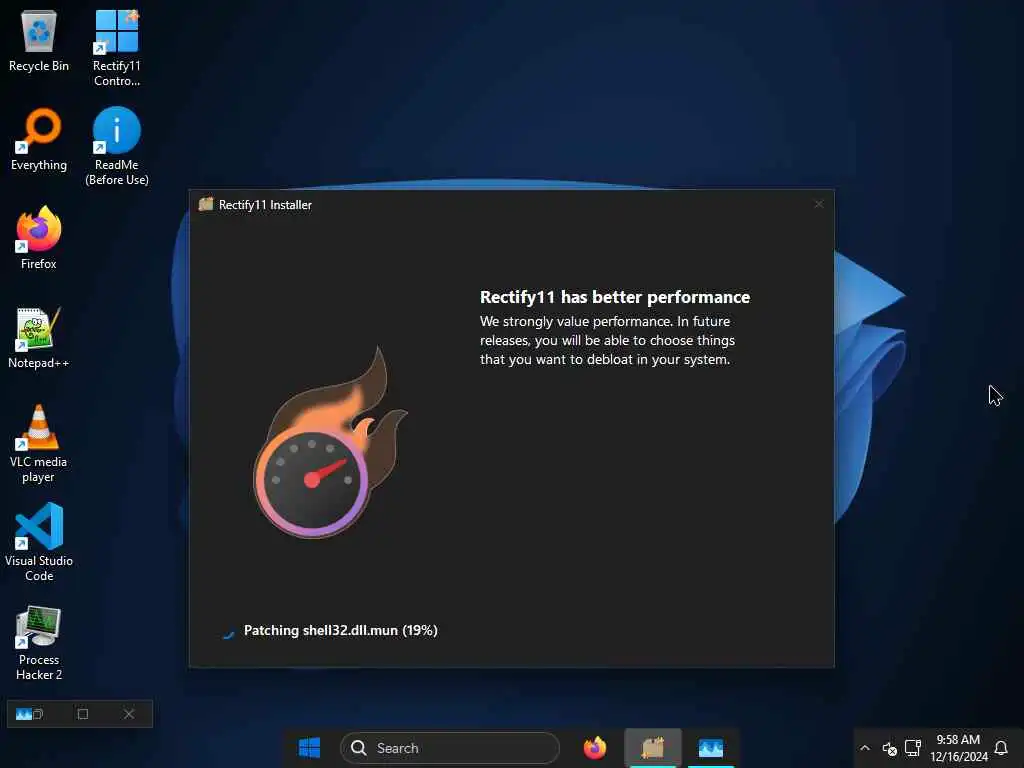Open the blue picture app in the taskbar

point(711,748)
